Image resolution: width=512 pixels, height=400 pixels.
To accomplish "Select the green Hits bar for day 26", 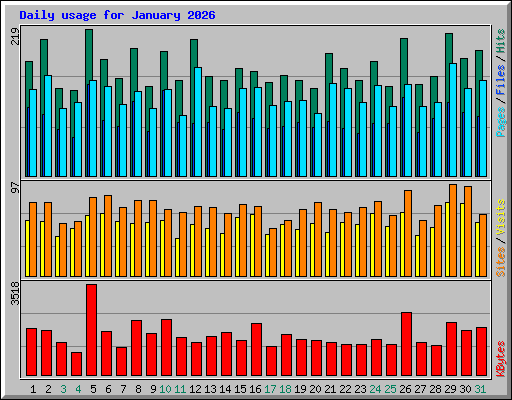I will point(404,62).
